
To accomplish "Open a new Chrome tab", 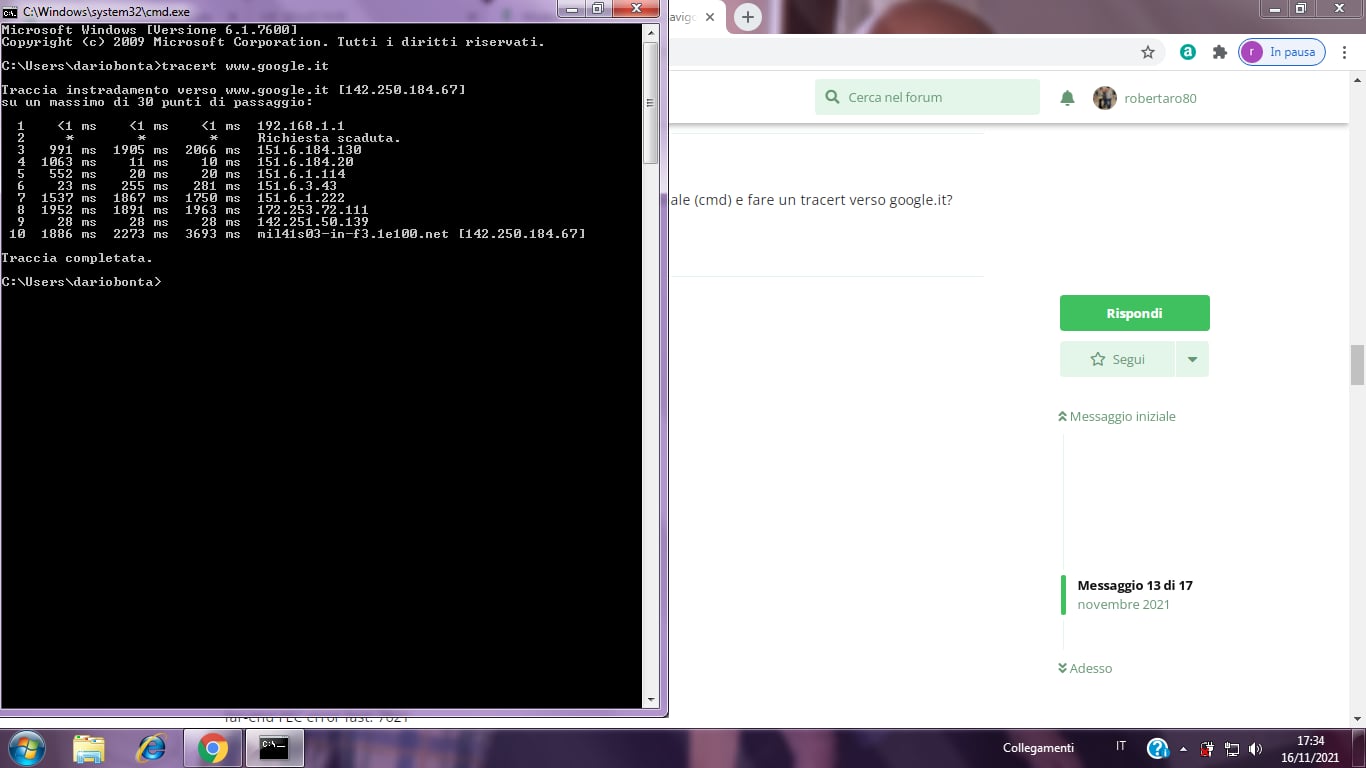I will pyautogui.click(x=747, y=17).
